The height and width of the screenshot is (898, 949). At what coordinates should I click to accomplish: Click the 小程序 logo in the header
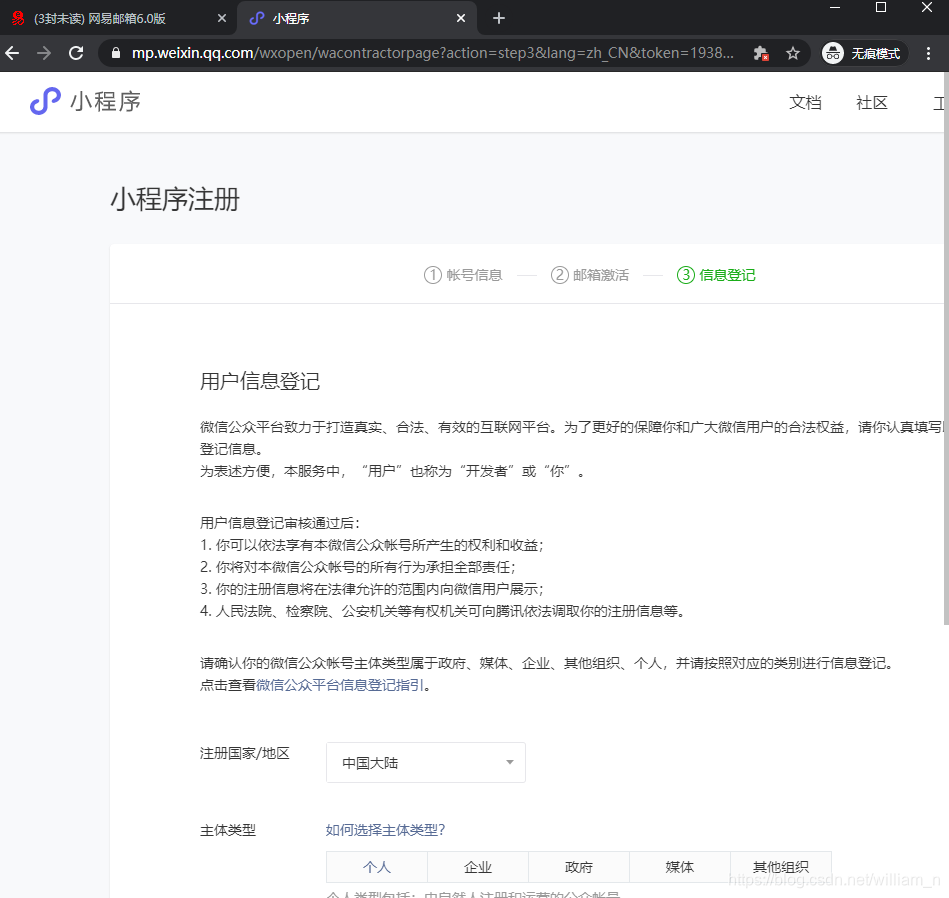coord(85,101)
